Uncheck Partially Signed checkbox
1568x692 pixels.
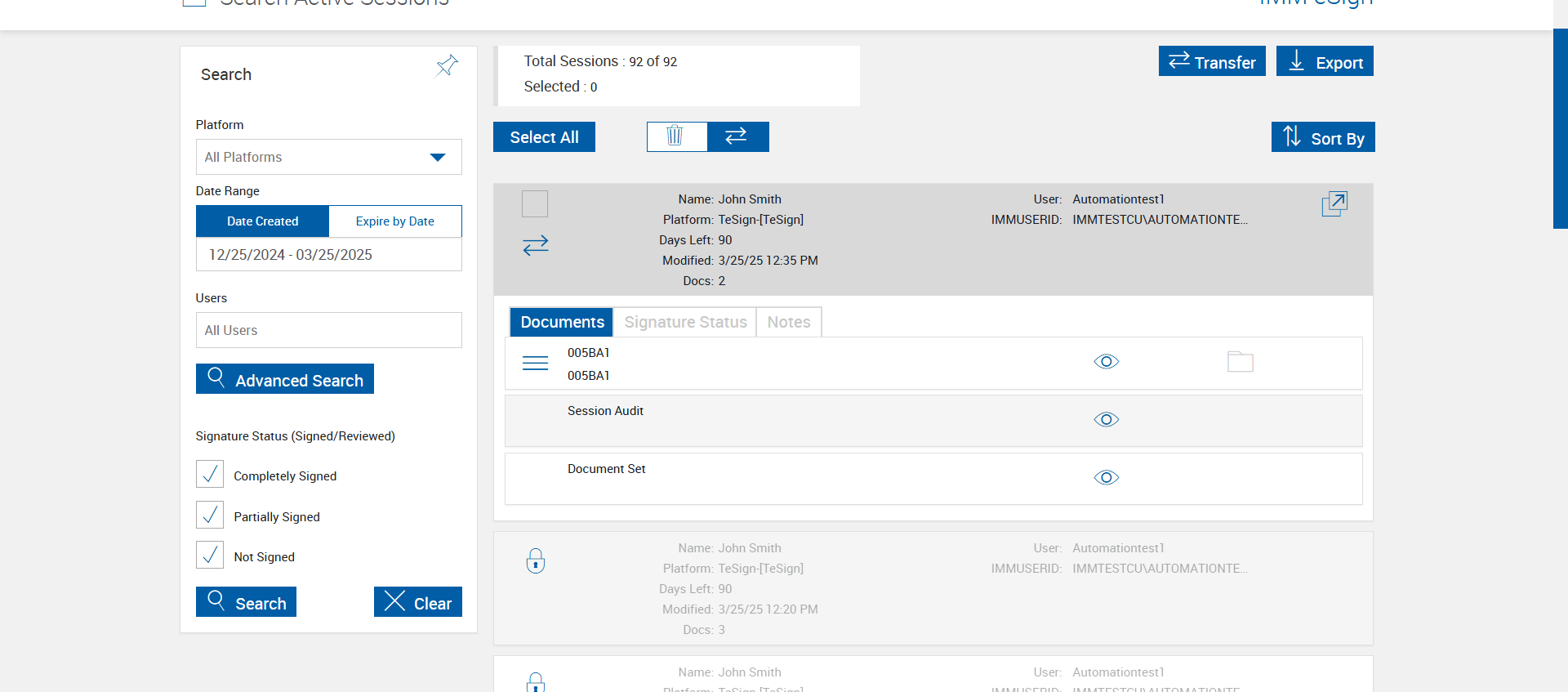(x=210, y=515)
